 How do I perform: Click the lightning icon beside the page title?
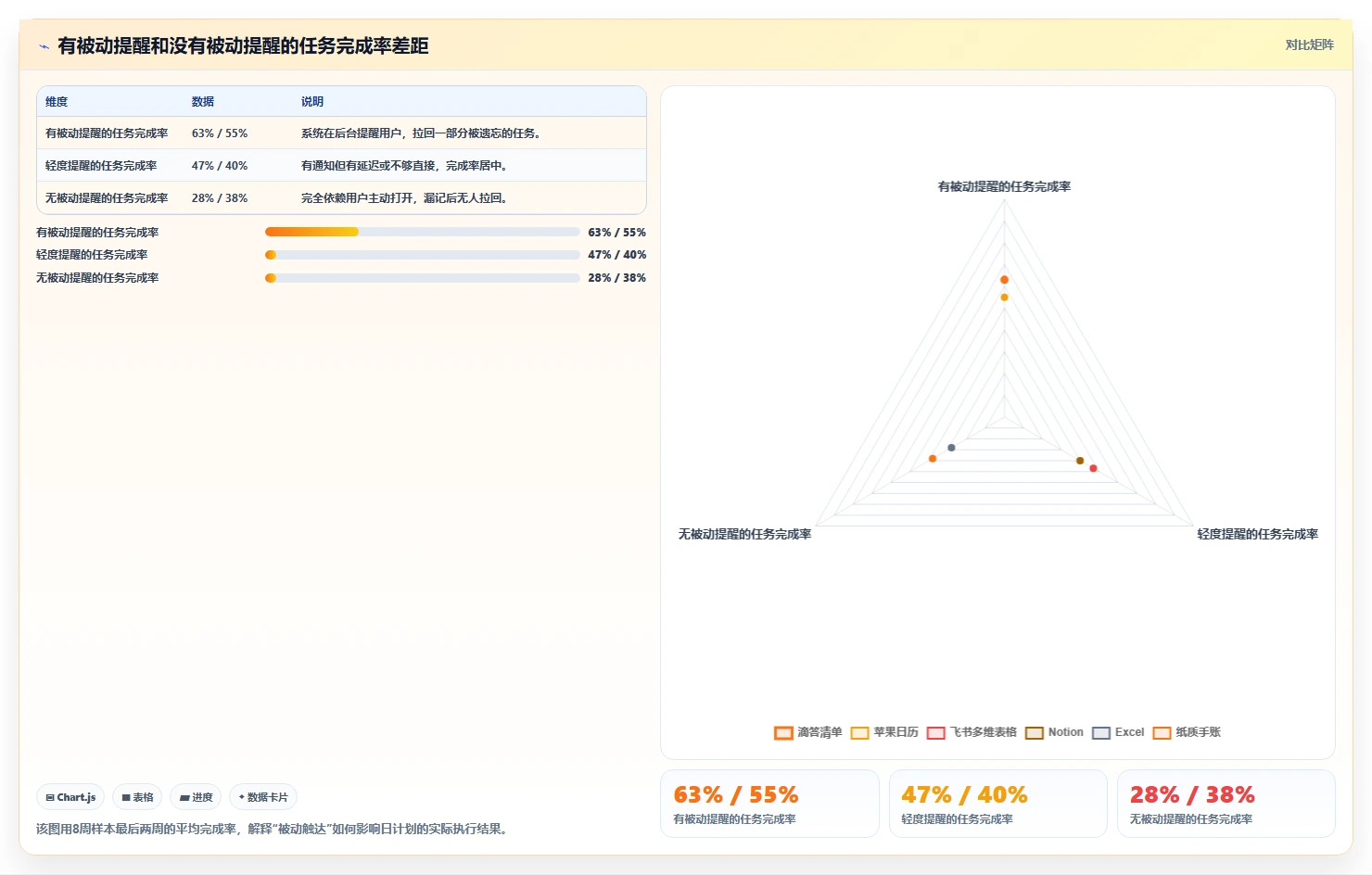tap(44, 46)
